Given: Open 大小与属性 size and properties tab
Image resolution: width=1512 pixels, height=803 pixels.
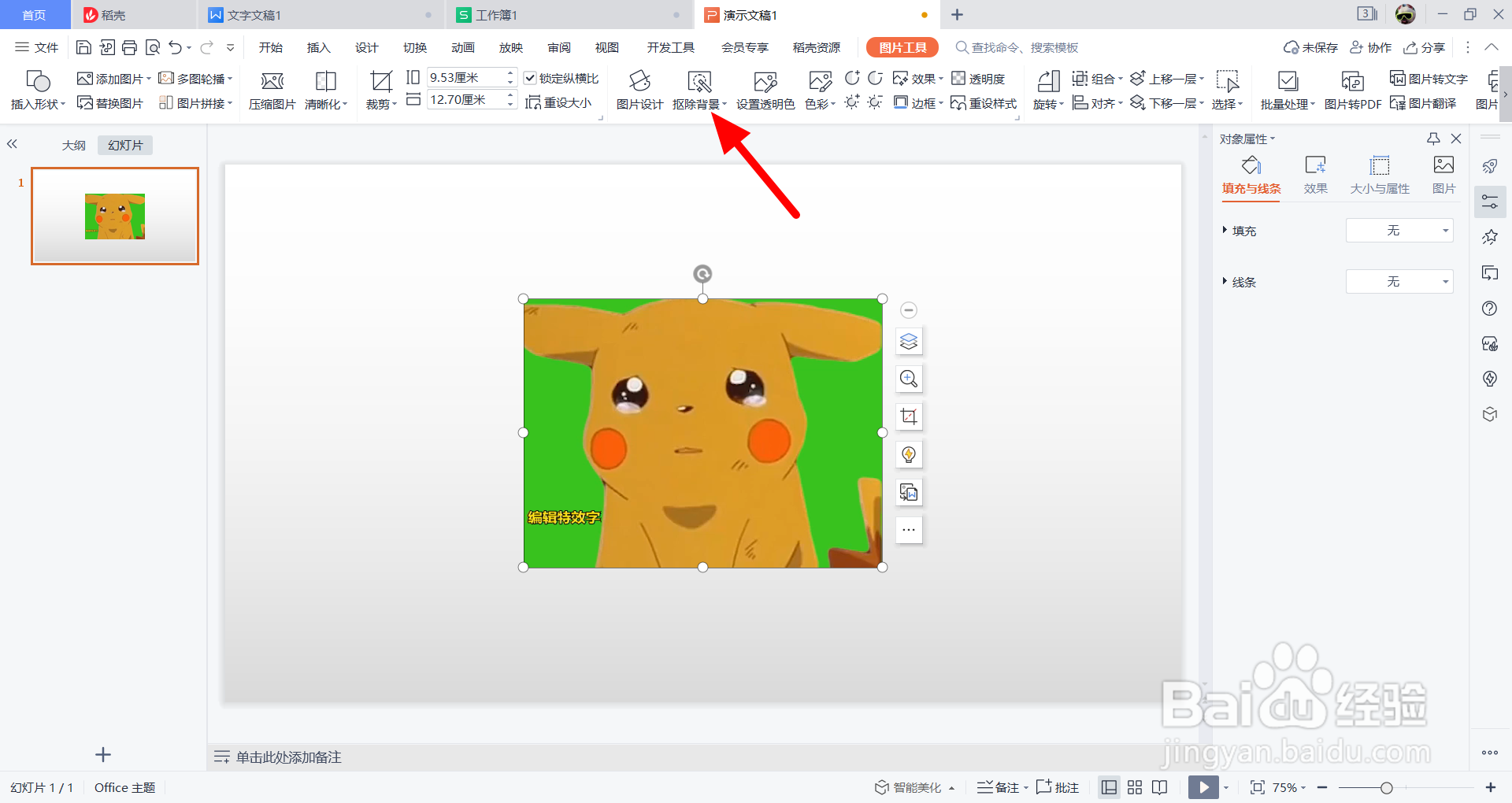Looking at the screenshot, I should [1380, 175].
